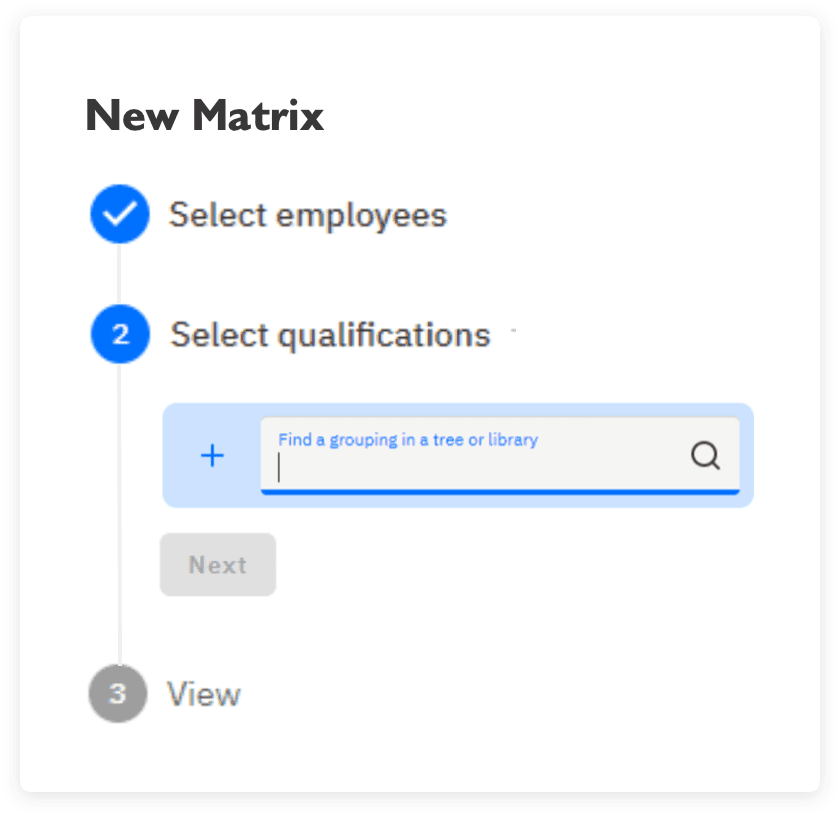Click the blinking text cursor in search field
Viewport: 840px width, 816px height.
point(279,467)
